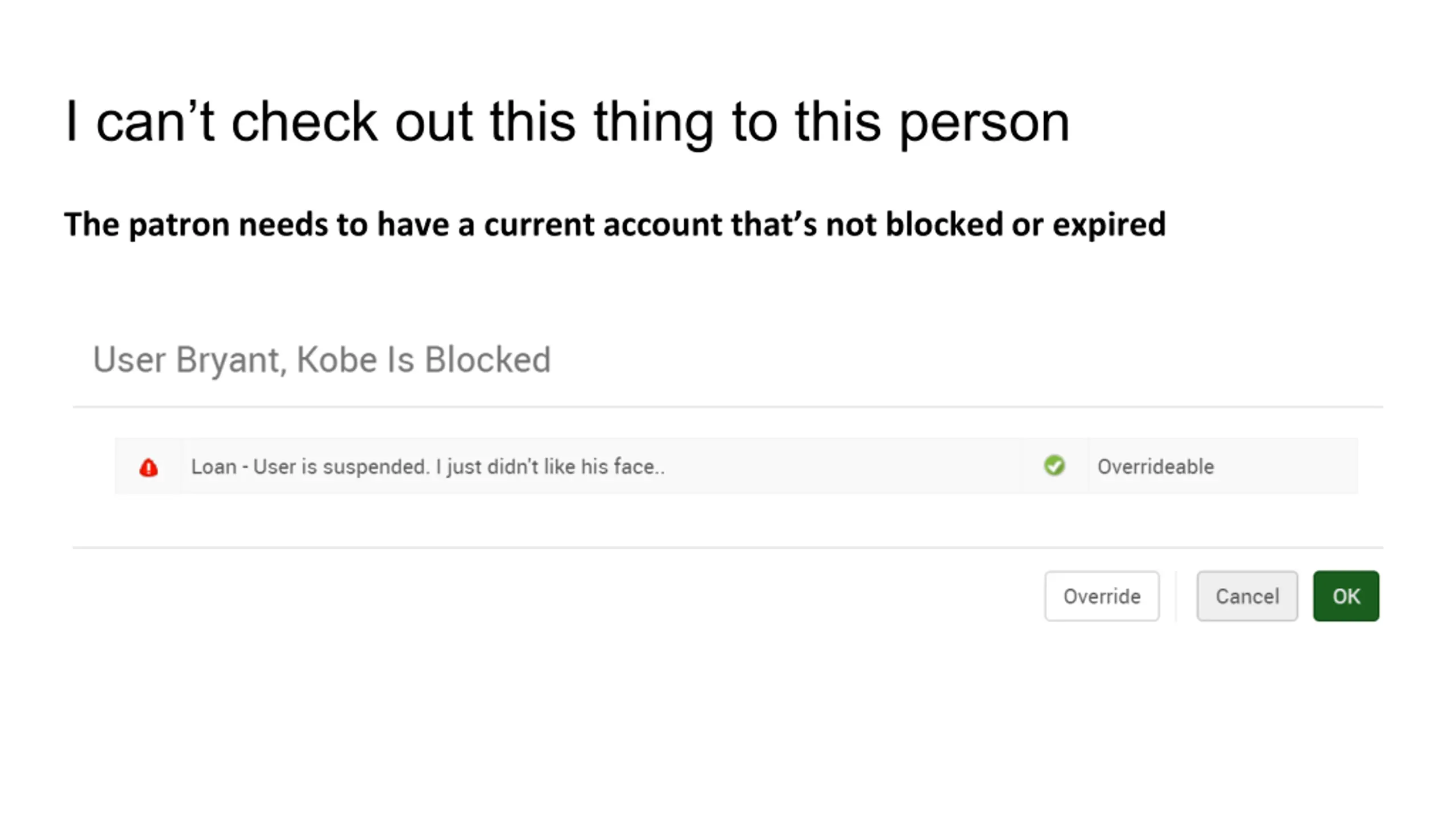This screenshot has height=819, width=1456.
Task: Click the word Blocked in dialog heading
Action: pos(487,359)
